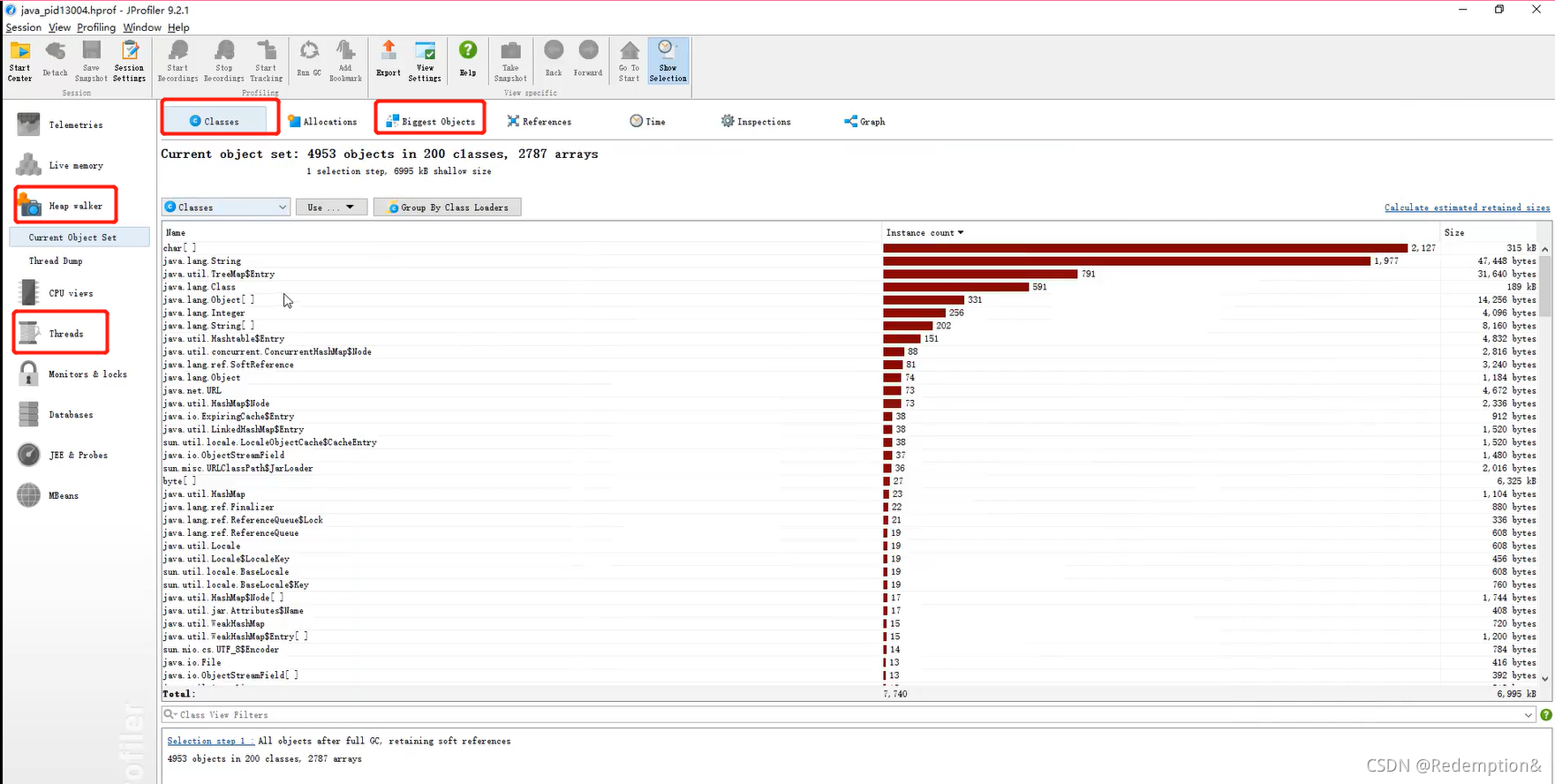This screenshot has height=784, width=1555.
Task: Click the Save Snapshot icon
Action: [x=91, y=61]
